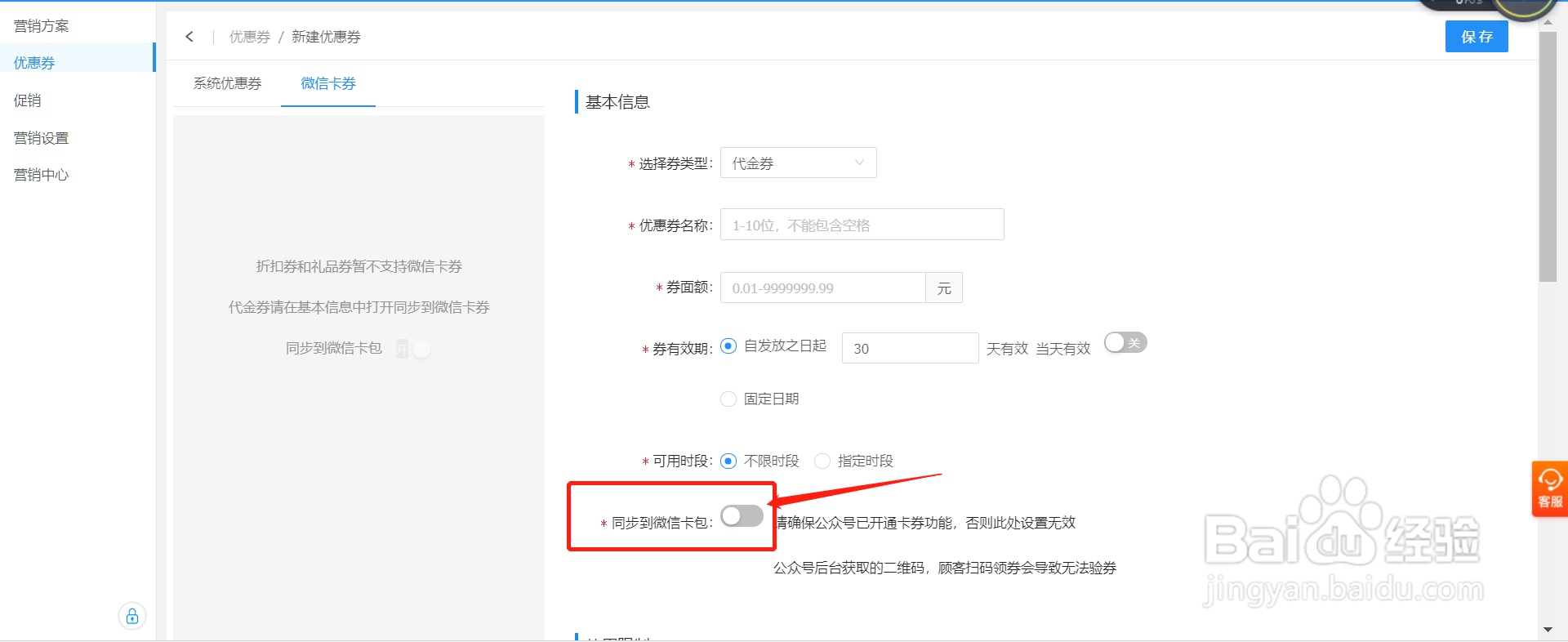Viewport: 1568px width, 642px height.
Task: Click the 元 unit label
Action: tap(944, 288)
